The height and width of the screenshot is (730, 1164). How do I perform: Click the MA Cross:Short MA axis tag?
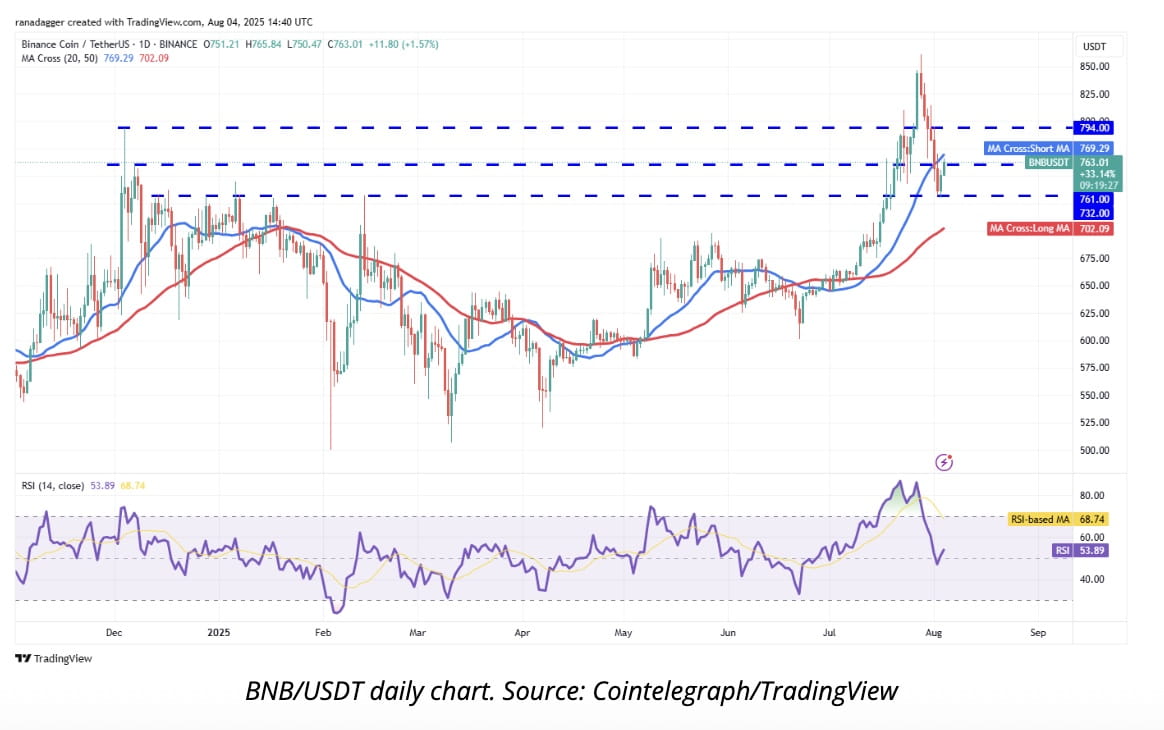(x=1028, y=149)
